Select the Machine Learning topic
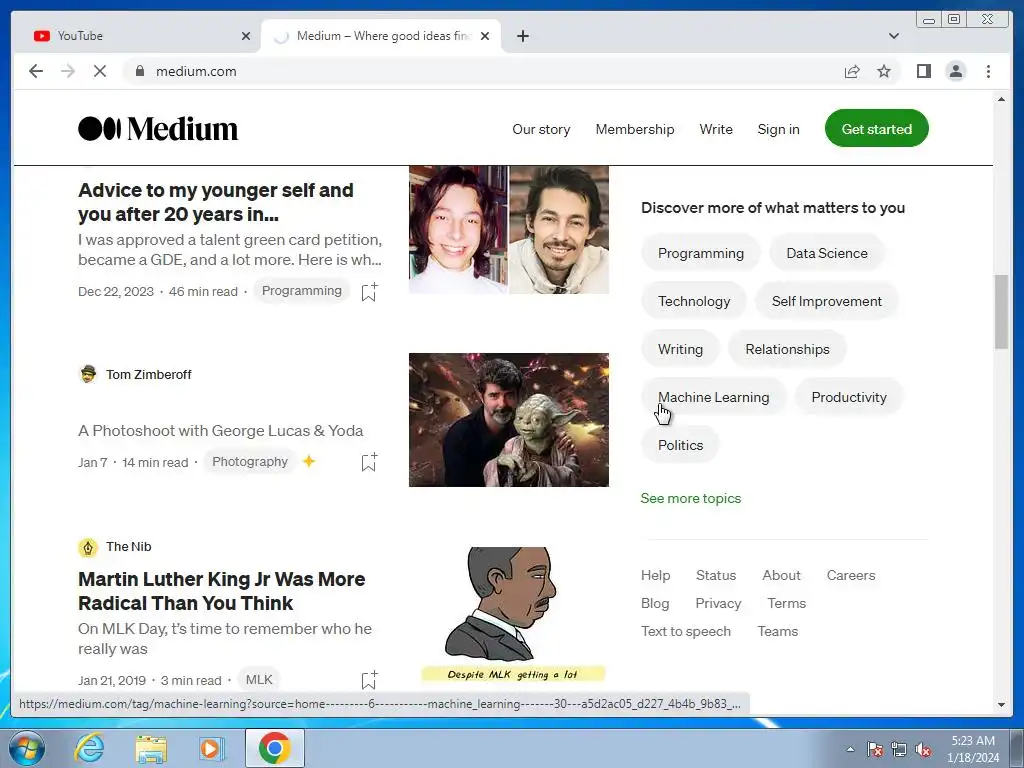Screen dimensions: 1024x768 [713, 397]
